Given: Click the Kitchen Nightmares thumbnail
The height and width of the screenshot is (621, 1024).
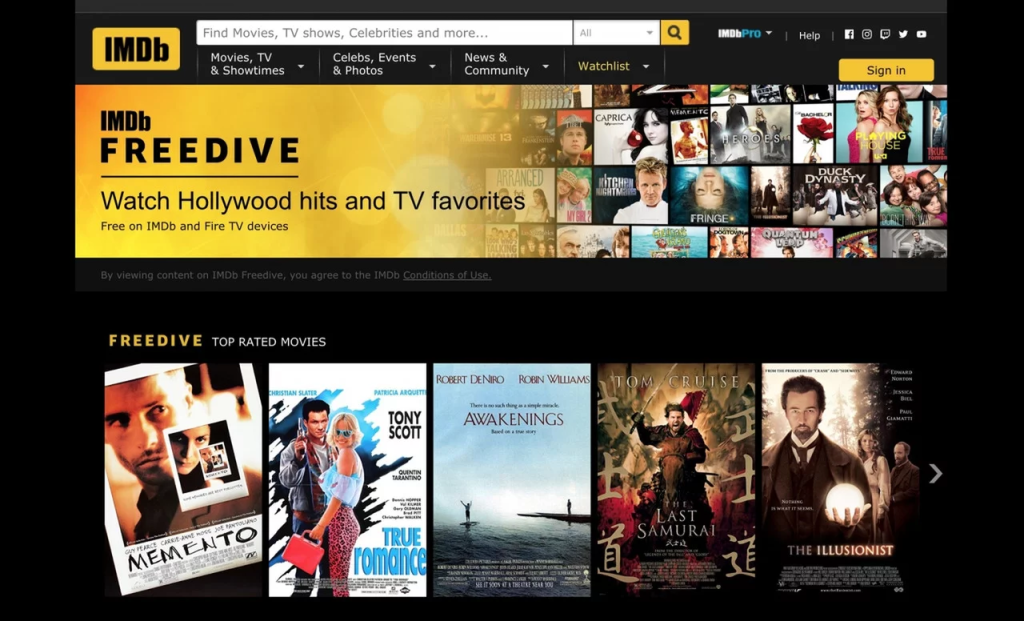Looking at the screenshot, I should point(631,195).
